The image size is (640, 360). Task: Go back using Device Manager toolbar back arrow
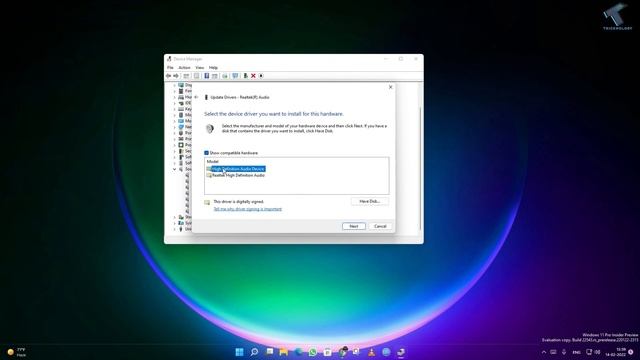168,76
